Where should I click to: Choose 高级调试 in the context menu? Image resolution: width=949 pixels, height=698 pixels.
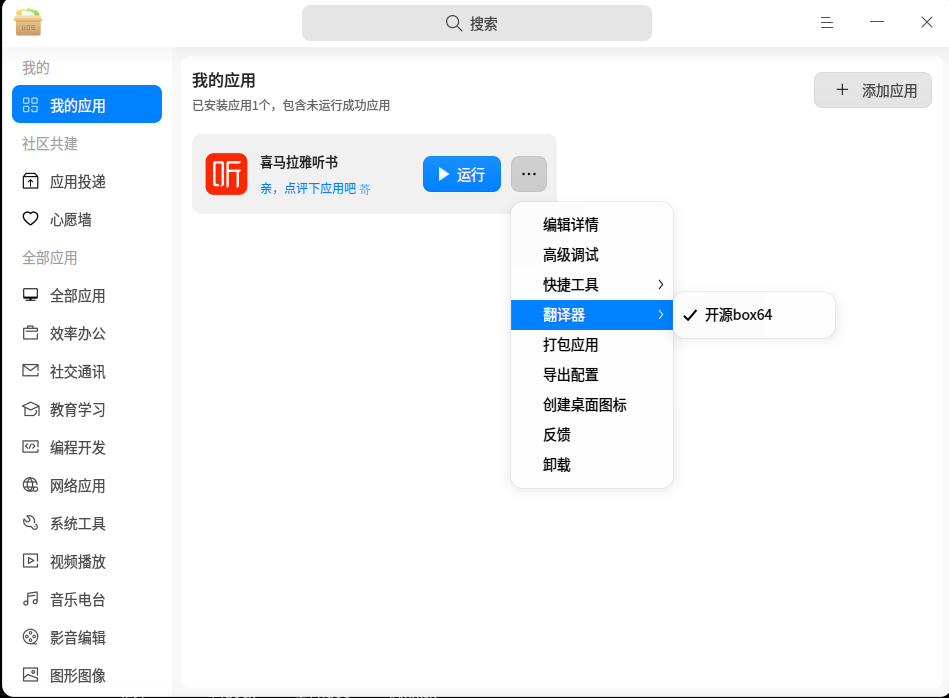coord(592,255)
